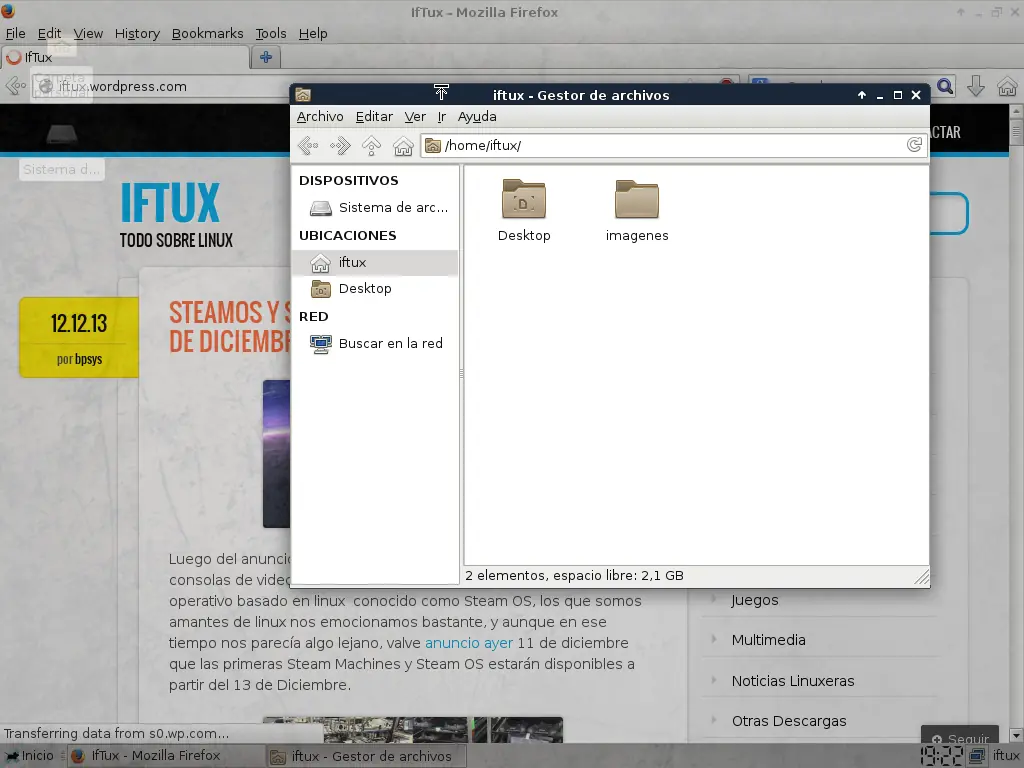Open Firefox downloads arrow icon
This screenshot has width=1024, height=768.
pyautogui.click(x=976, y=86)
